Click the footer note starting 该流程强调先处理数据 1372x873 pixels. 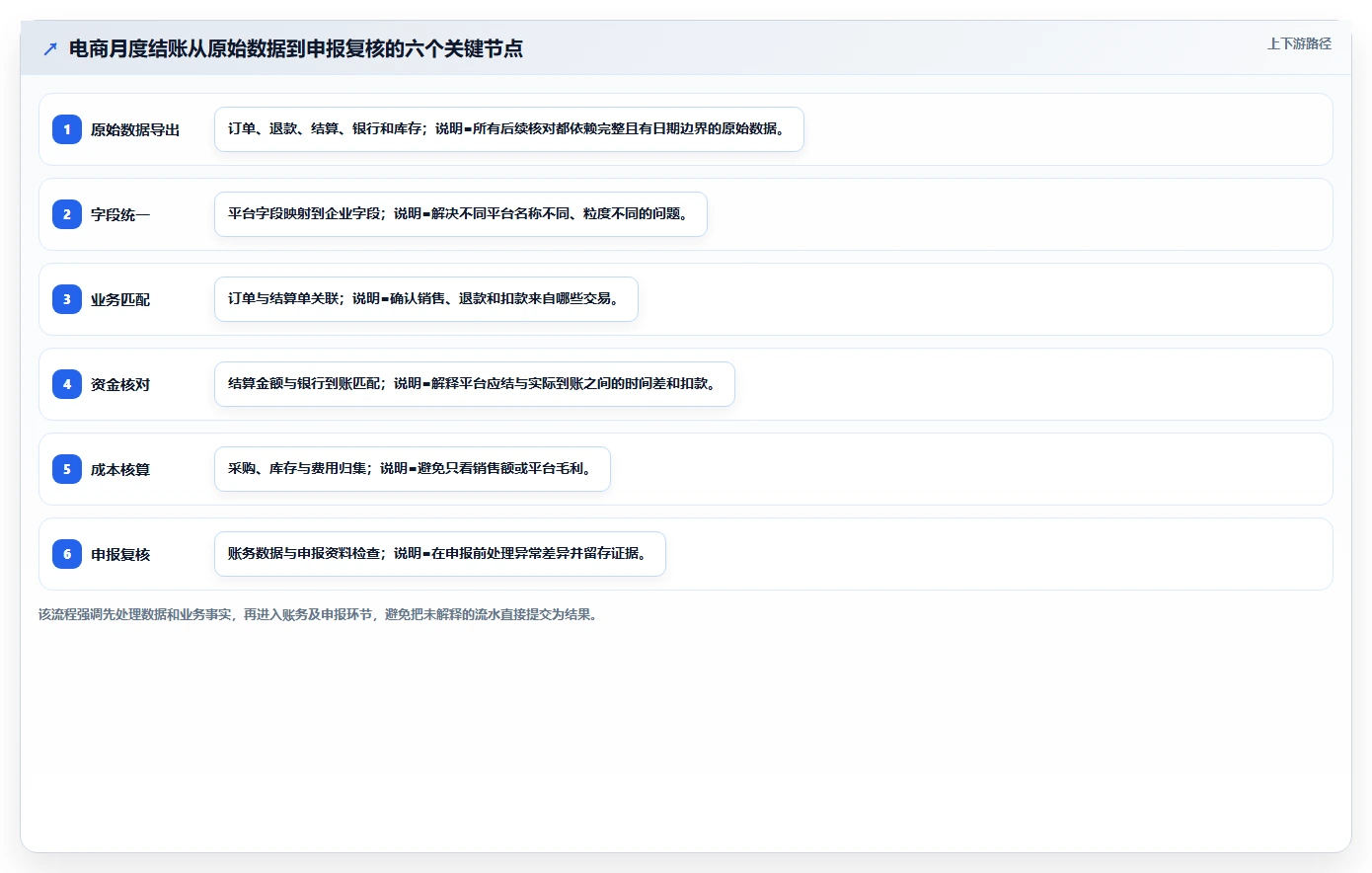coord(319,614)
